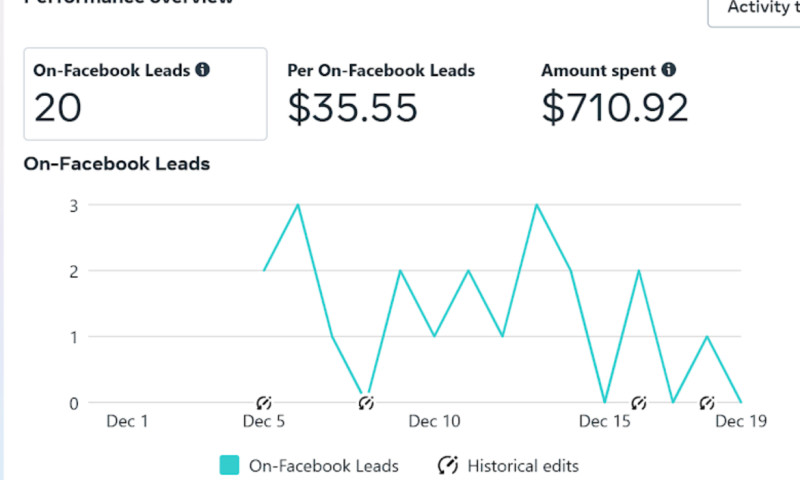This screenshot has width=800, height=480.
Task: Click the Dec 19 x-axis label
Action: coord(741,422)
